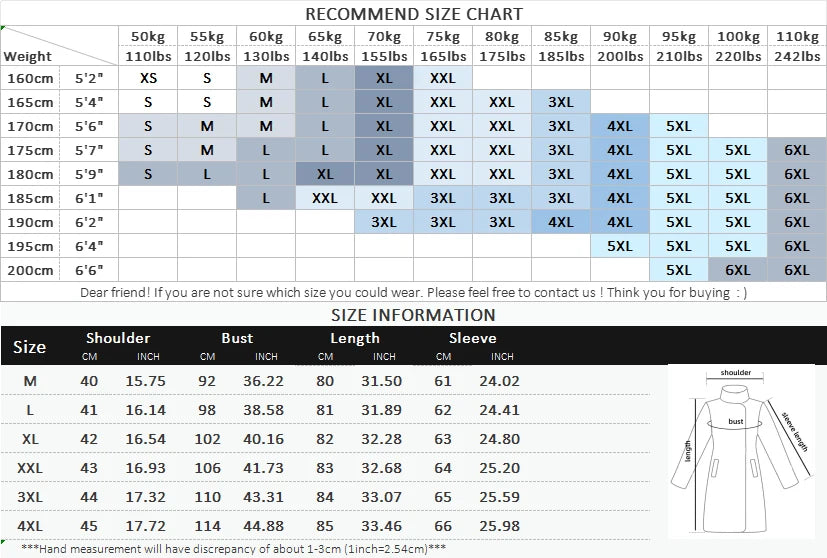Click the 70kg weight column header
This screenshot has height=558, width=827.
coord(384,46)
